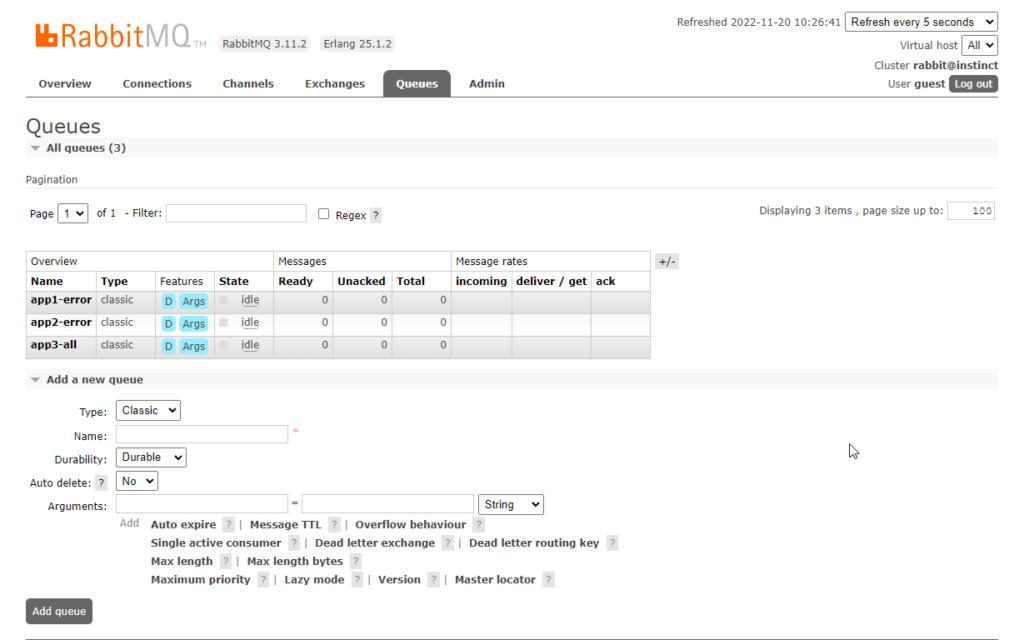1024x640 pixels.
Task: Open the Admin tab
Action: coord(486,83)
